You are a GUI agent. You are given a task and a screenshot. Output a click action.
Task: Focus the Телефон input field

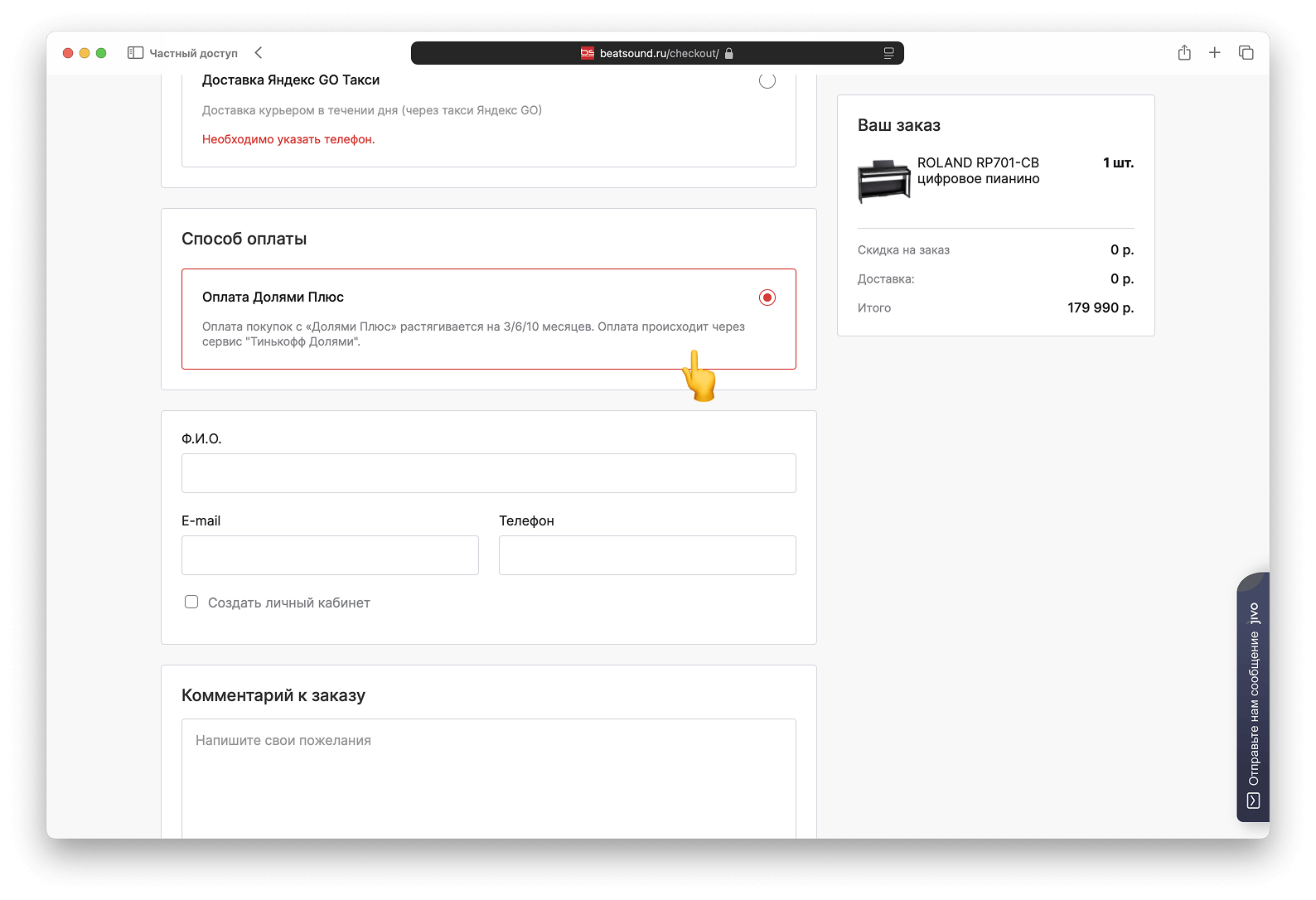point(647,555)
